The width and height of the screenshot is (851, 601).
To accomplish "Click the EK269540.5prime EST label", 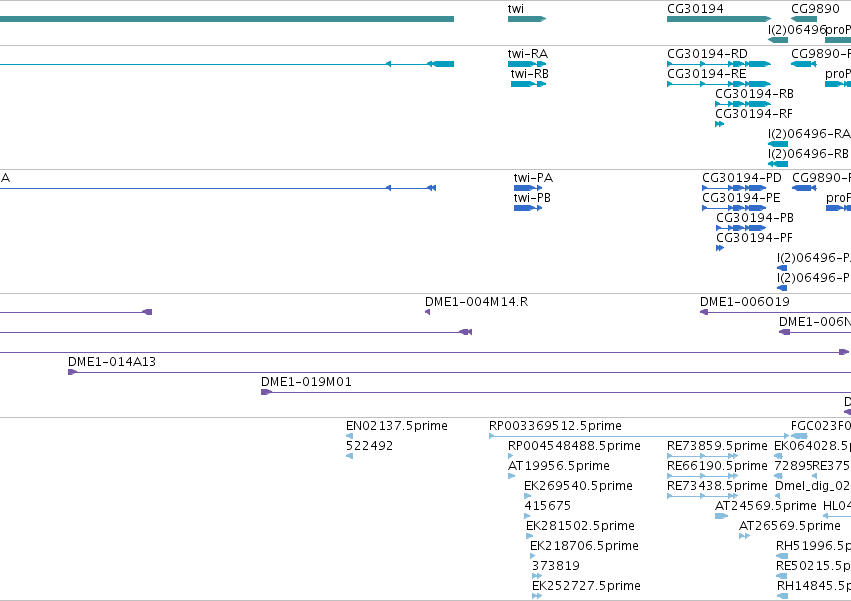I will (578, 486).
